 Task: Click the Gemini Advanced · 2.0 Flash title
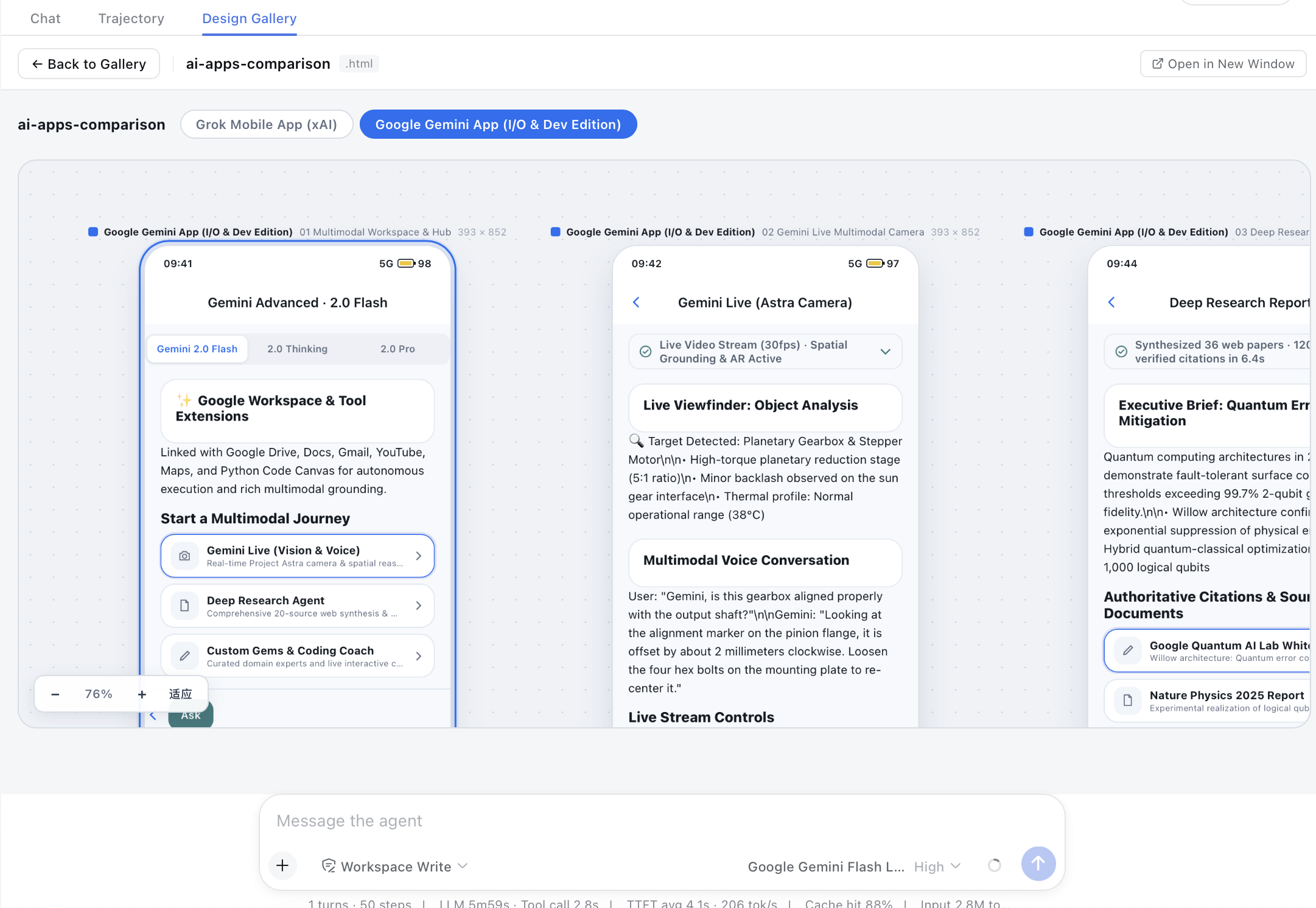click(298, 302)
